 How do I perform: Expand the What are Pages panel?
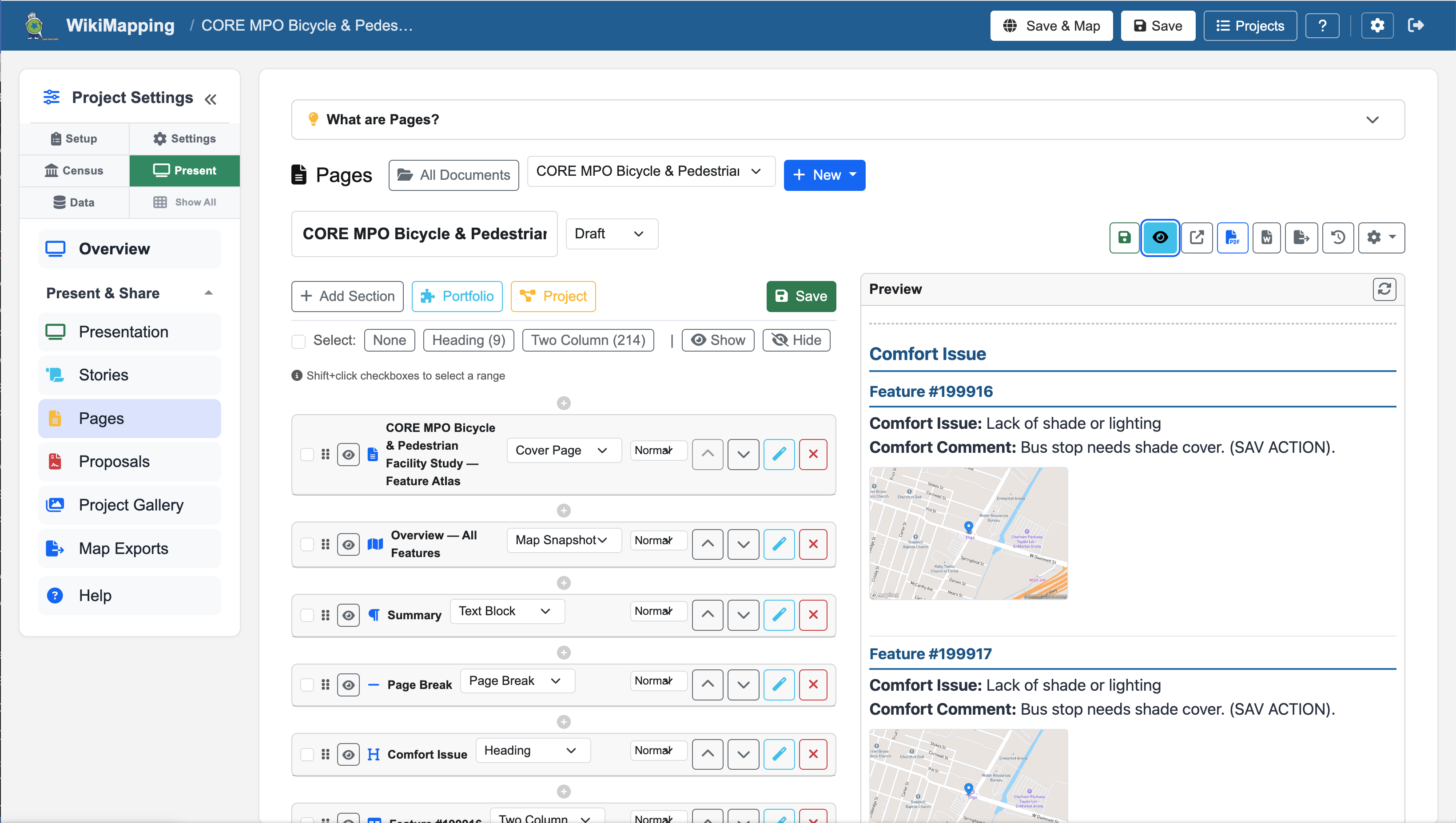tap(1372, 119)
